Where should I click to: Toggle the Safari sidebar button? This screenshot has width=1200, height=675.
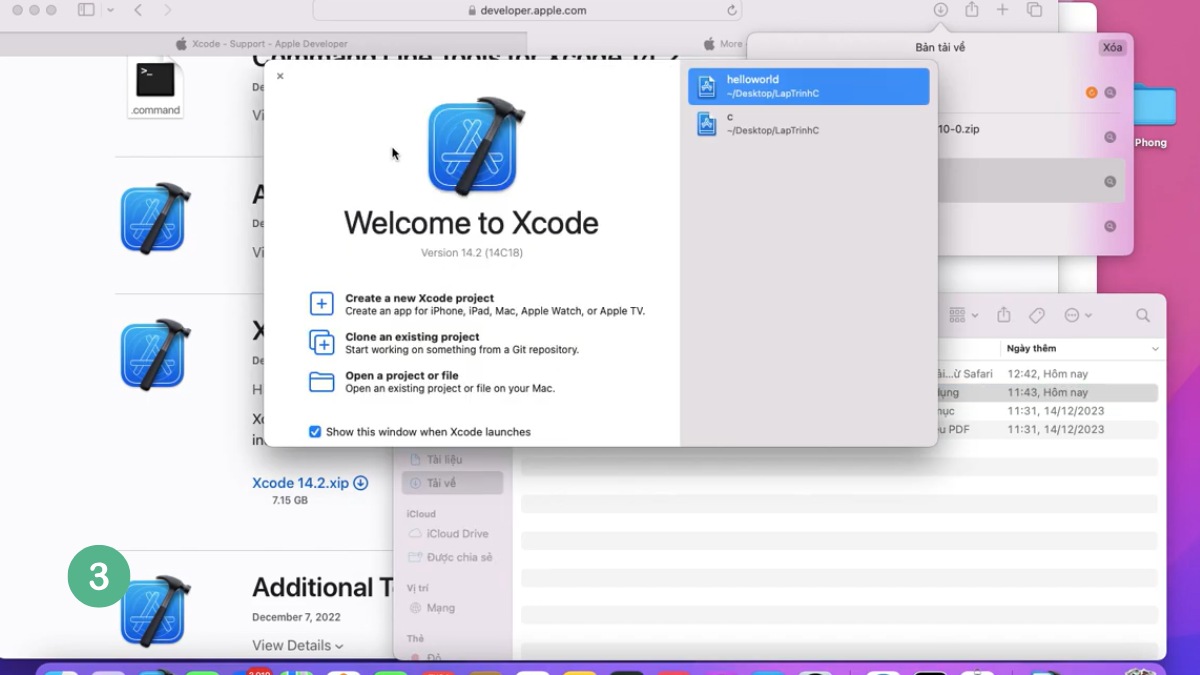86,10
